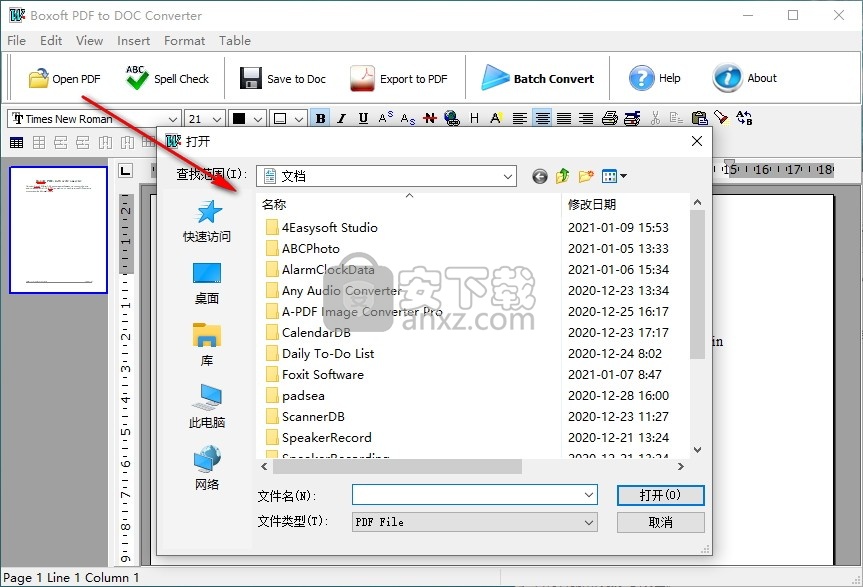Toggle underline formatting
The height and width of the screenshot is (587, 863).
tap(363, 118)
